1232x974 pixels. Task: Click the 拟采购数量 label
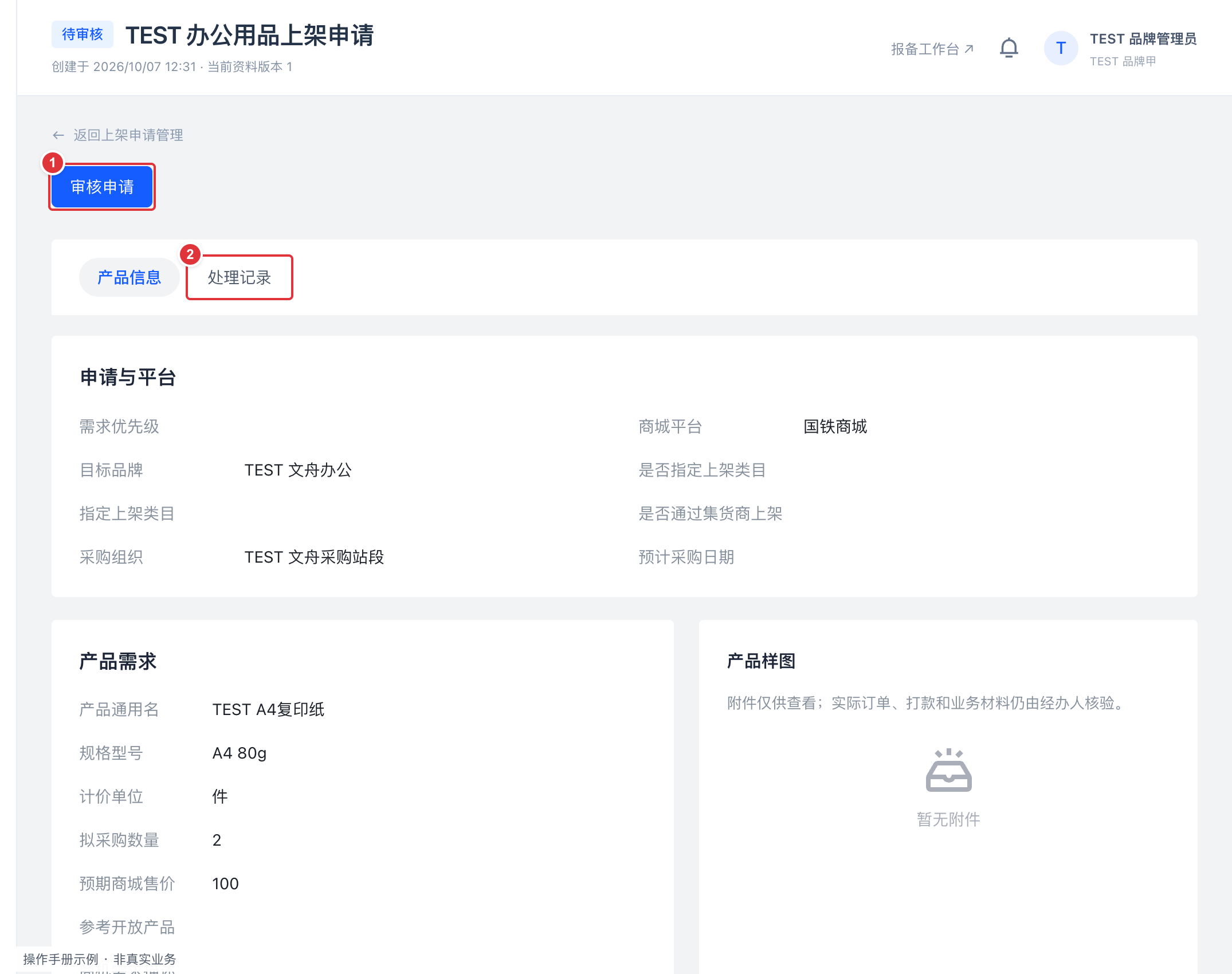click(x=119, y=841)
